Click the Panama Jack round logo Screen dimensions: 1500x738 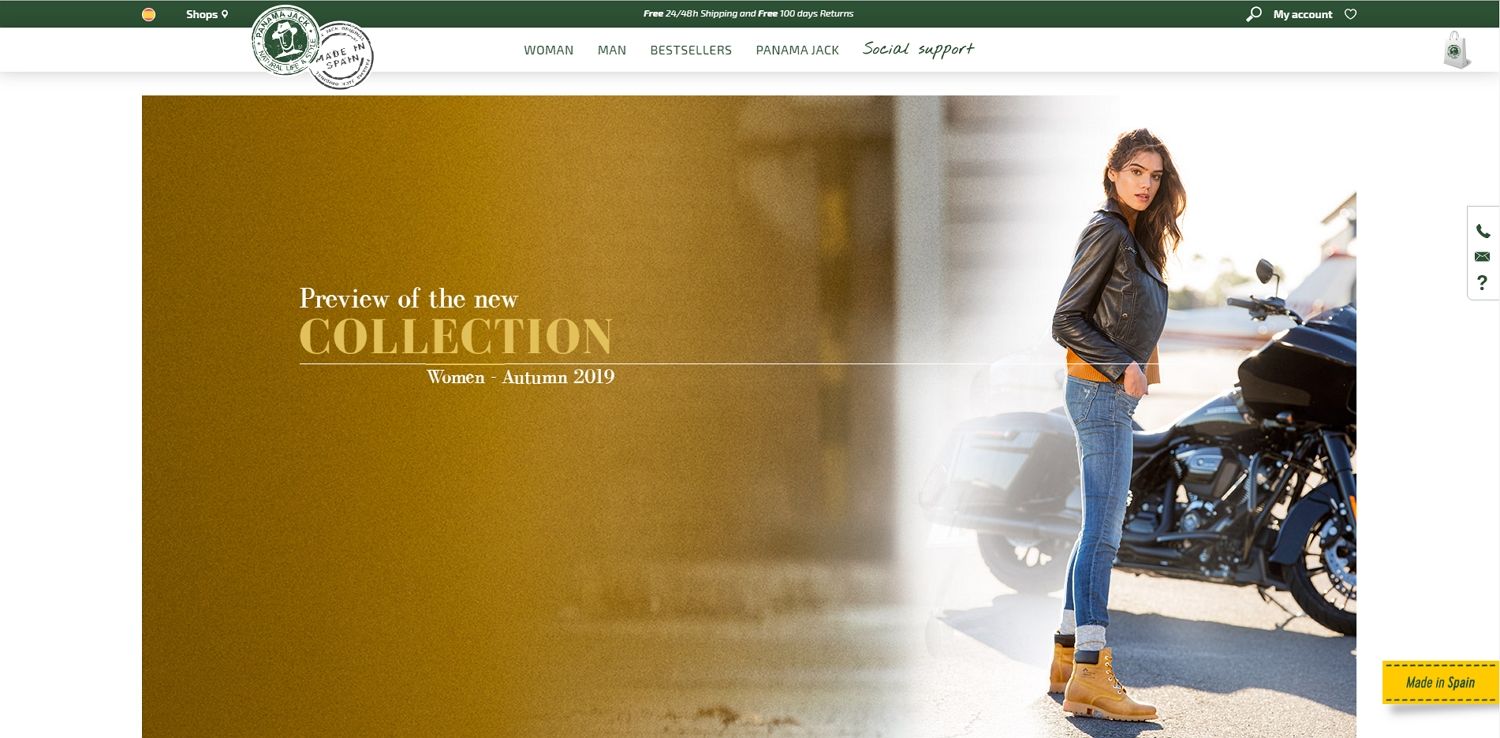click(x=286, y=40)
